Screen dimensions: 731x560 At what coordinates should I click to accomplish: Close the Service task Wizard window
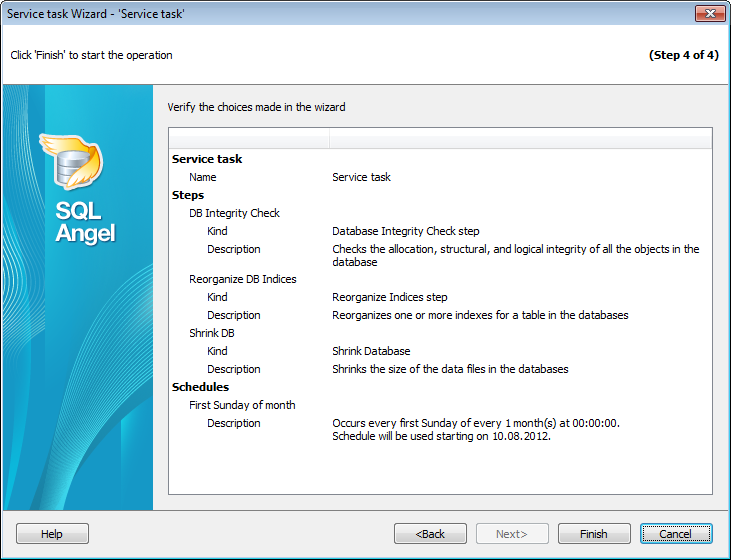coord(710,14)
